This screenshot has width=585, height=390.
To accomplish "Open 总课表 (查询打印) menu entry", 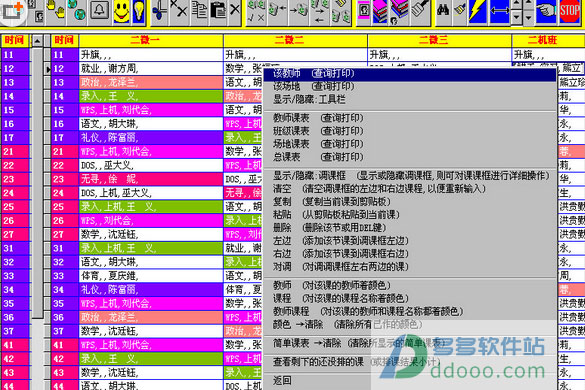I will click(x=410, y=157).
